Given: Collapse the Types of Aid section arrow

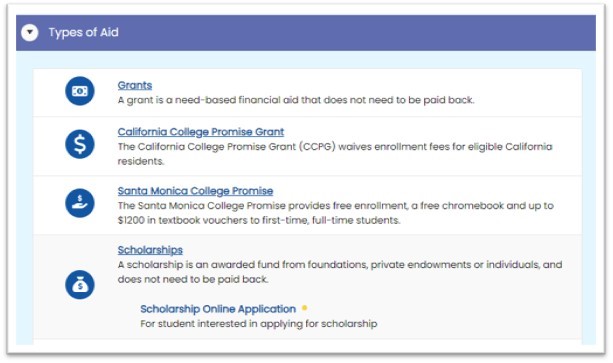Looking at the screenshot, I should click(x=30, y=32).
